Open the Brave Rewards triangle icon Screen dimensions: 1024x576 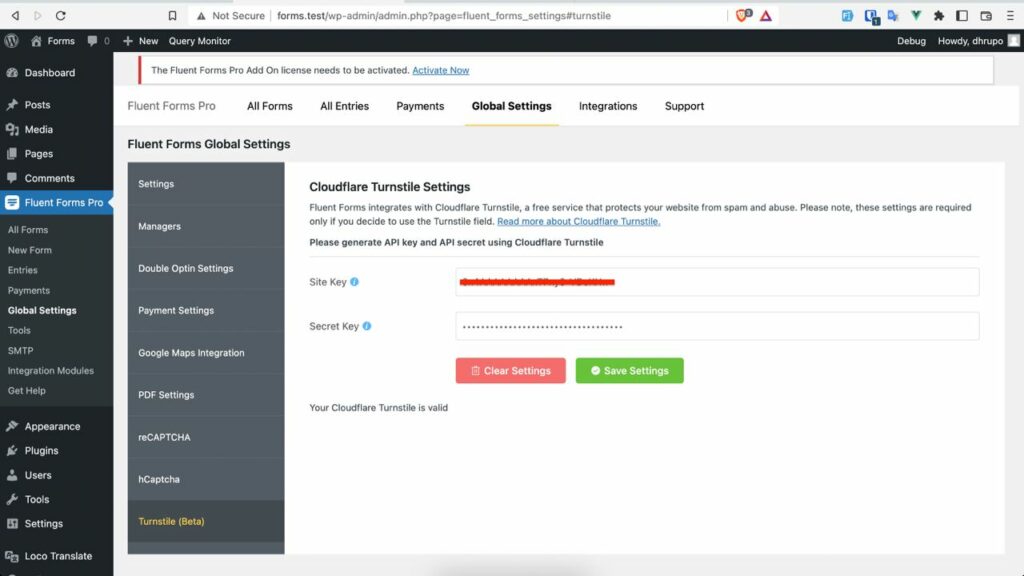[766, 16]
